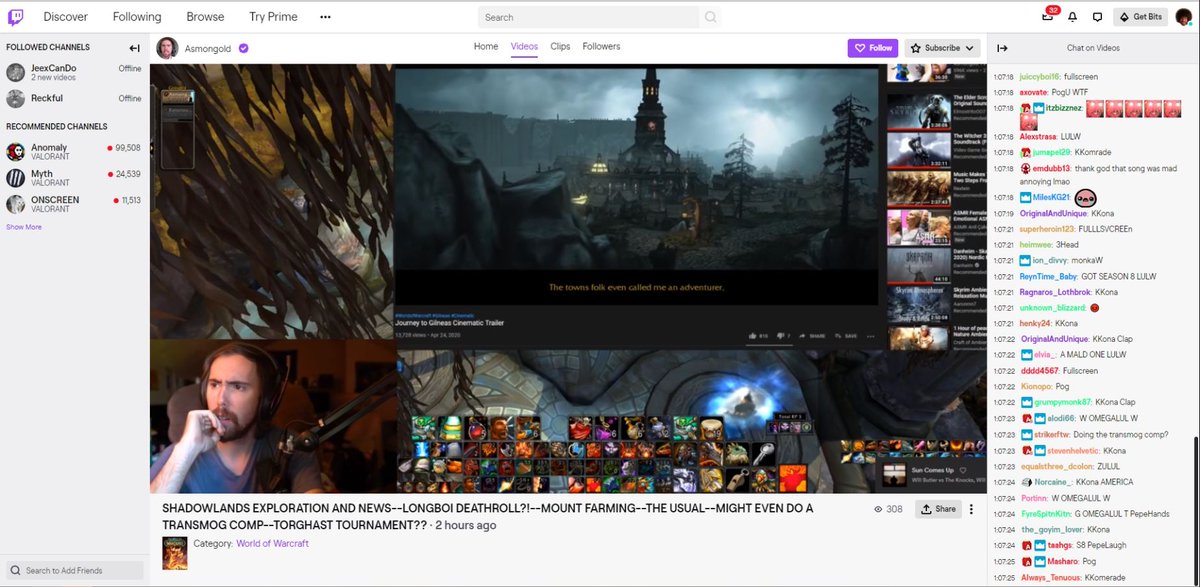Open user profile avatar menu
1200x587 pixels.
coord(1183,17)
